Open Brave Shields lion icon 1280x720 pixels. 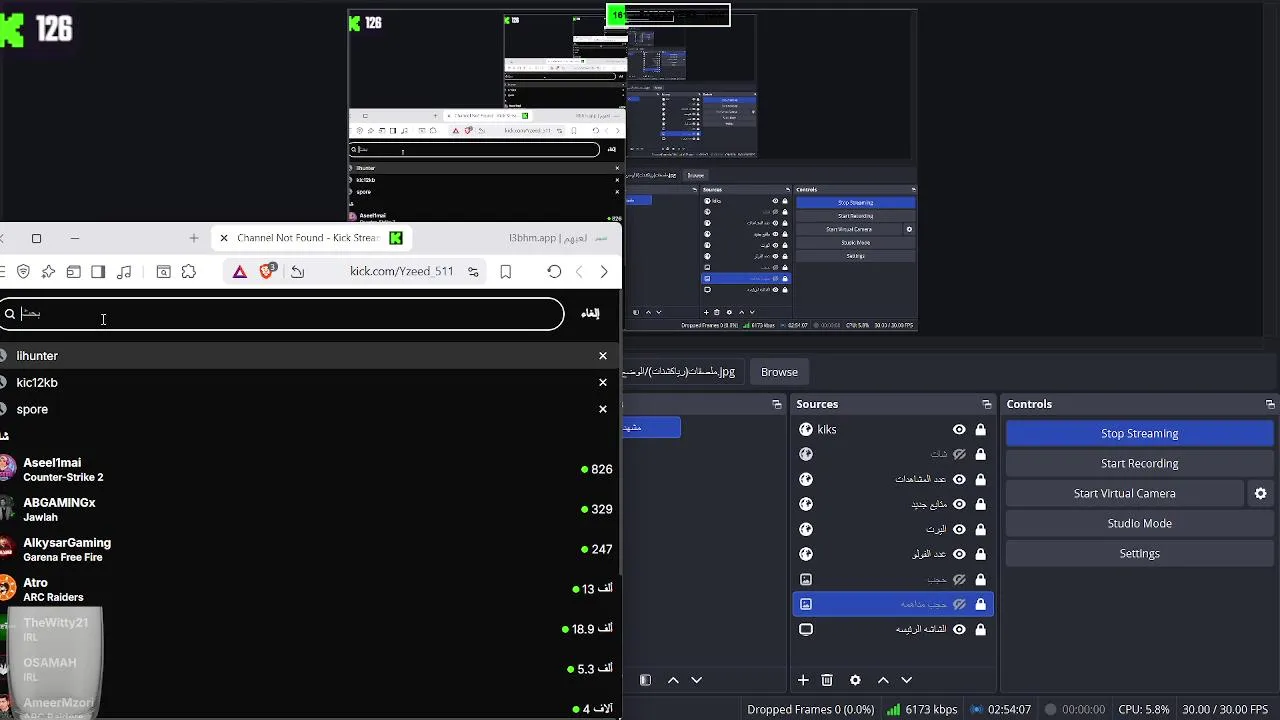267,271
